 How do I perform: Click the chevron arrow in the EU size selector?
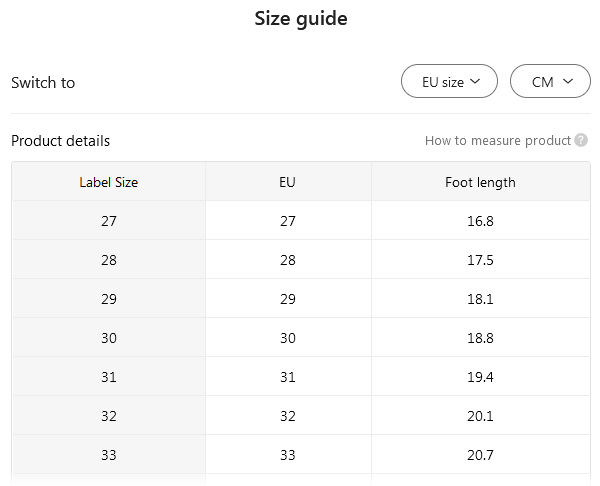click(x=475, y=82)
